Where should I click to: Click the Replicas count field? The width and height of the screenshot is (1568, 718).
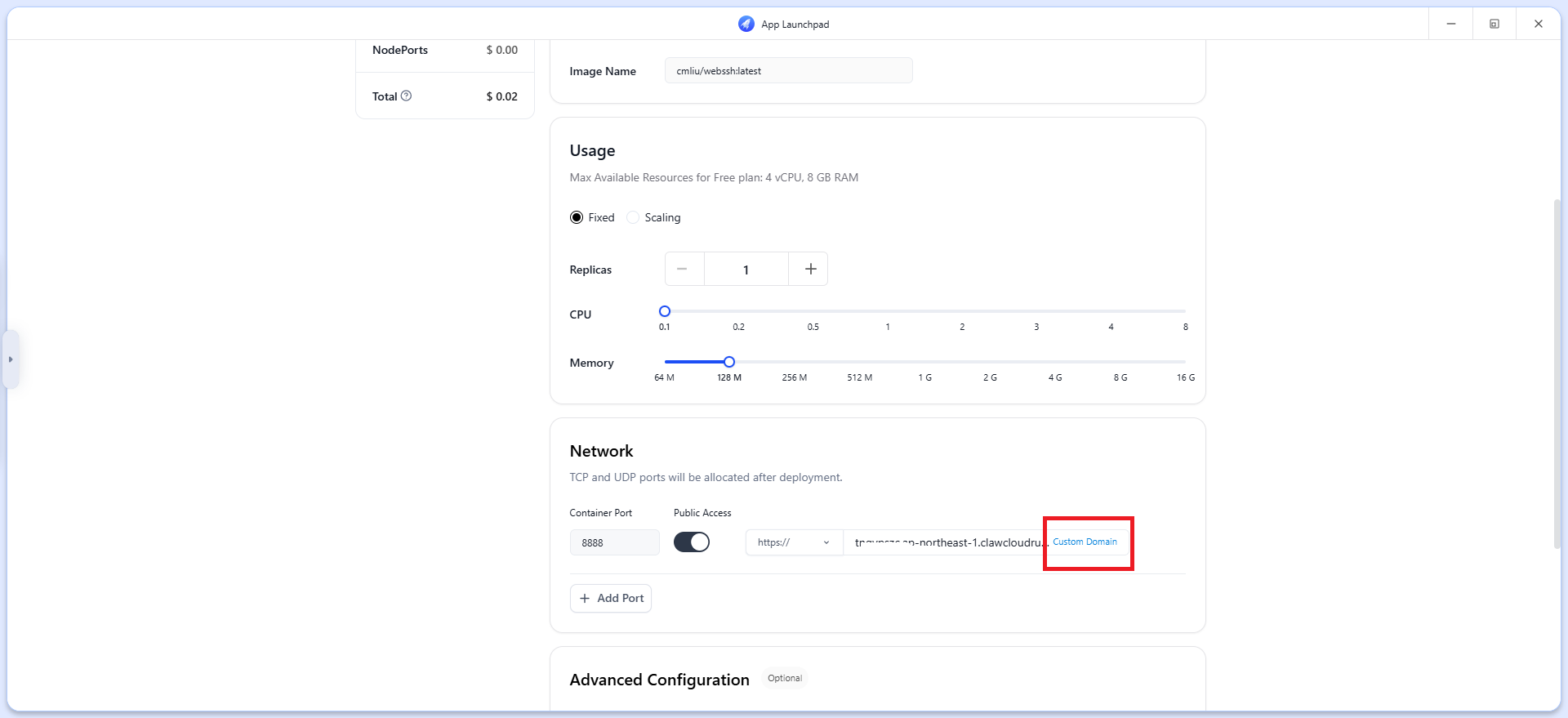tap(746, 270)
